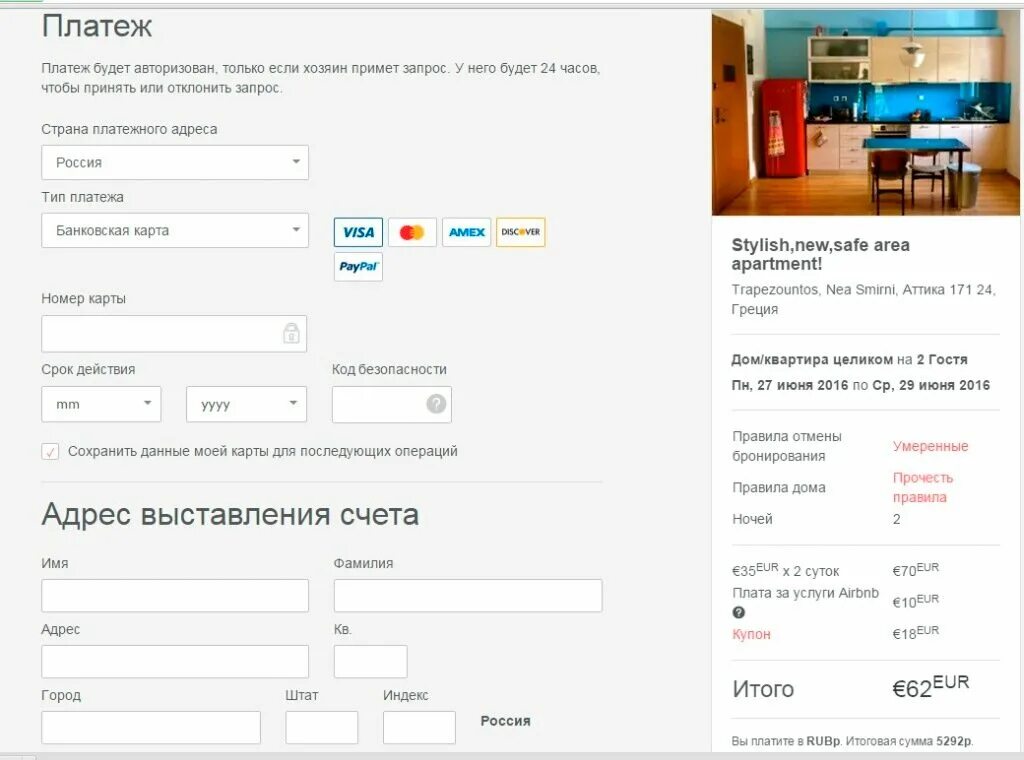Click the PayPal logo
Image resolution: width=1024 pixels, height=760 pixels.
click(x=358, y=266)
